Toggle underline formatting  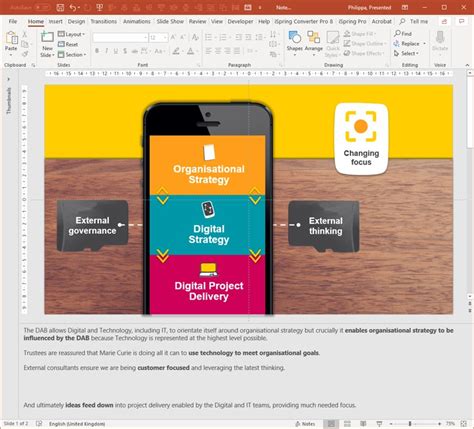click(116, 51)
